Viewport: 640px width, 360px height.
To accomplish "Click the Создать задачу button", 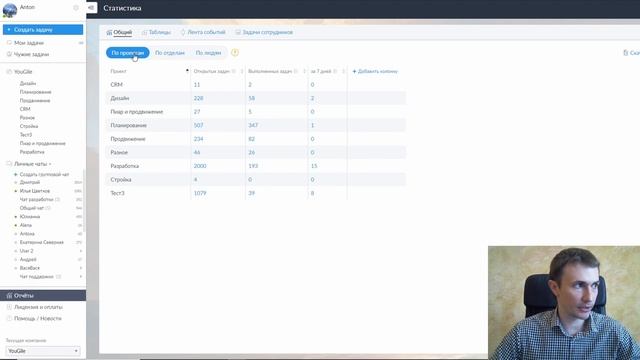I will point(43,29).
